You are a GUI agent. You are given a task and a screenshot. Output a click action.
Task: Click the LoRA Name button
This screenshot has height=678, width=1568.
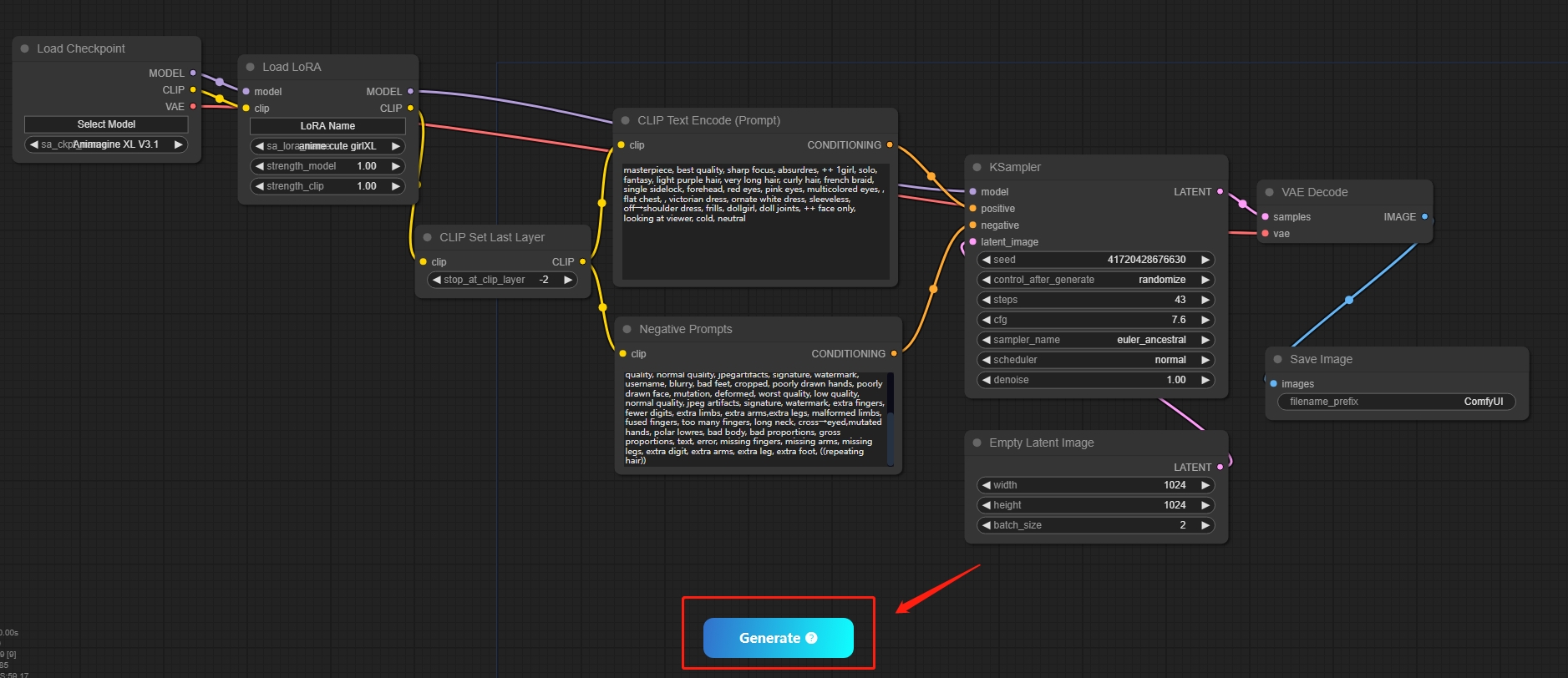point(327,126)
